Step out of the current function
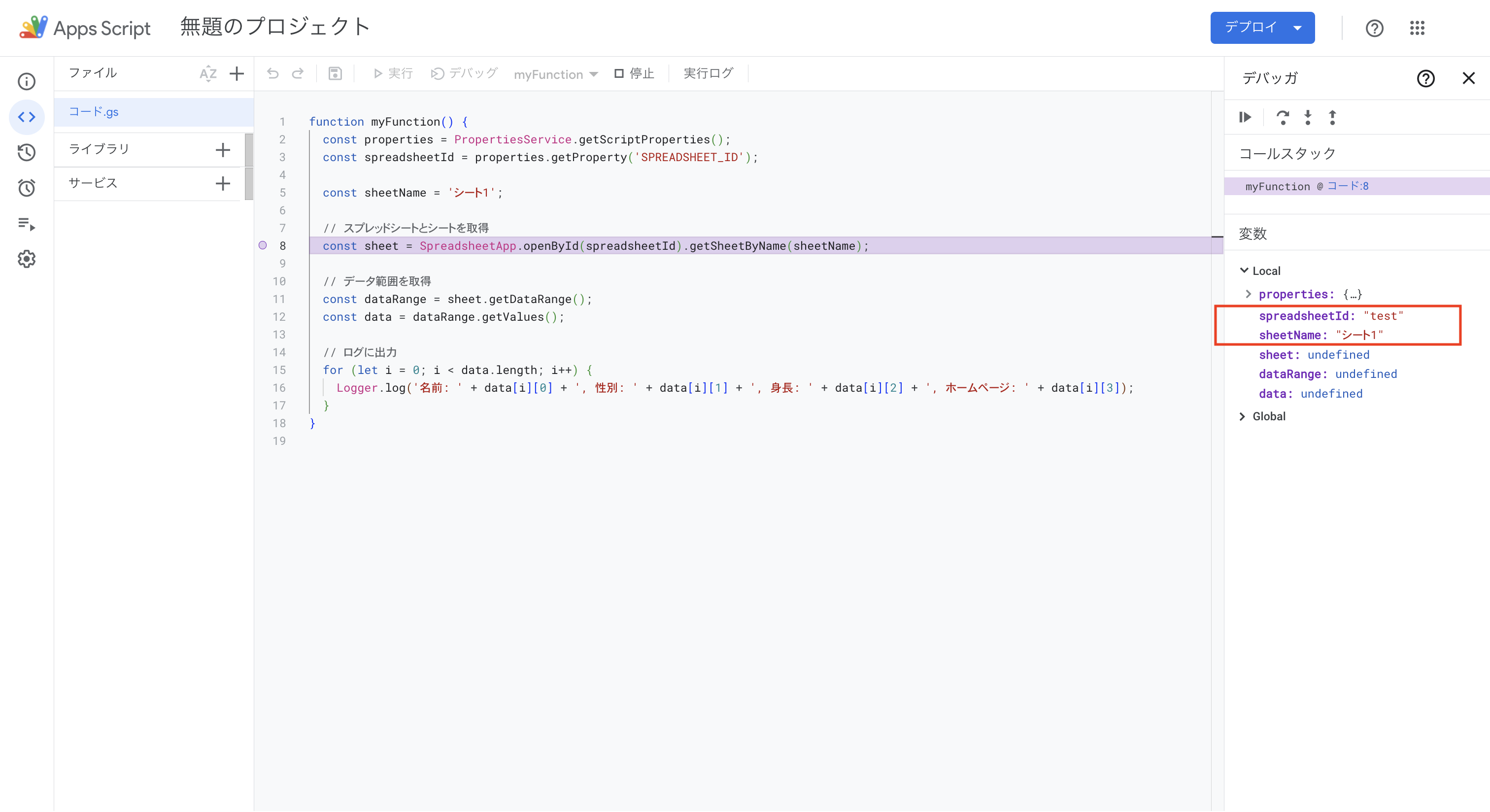Image resolution: width=1490 pixels, height=812 pixels. click(x=1332, y=117)
